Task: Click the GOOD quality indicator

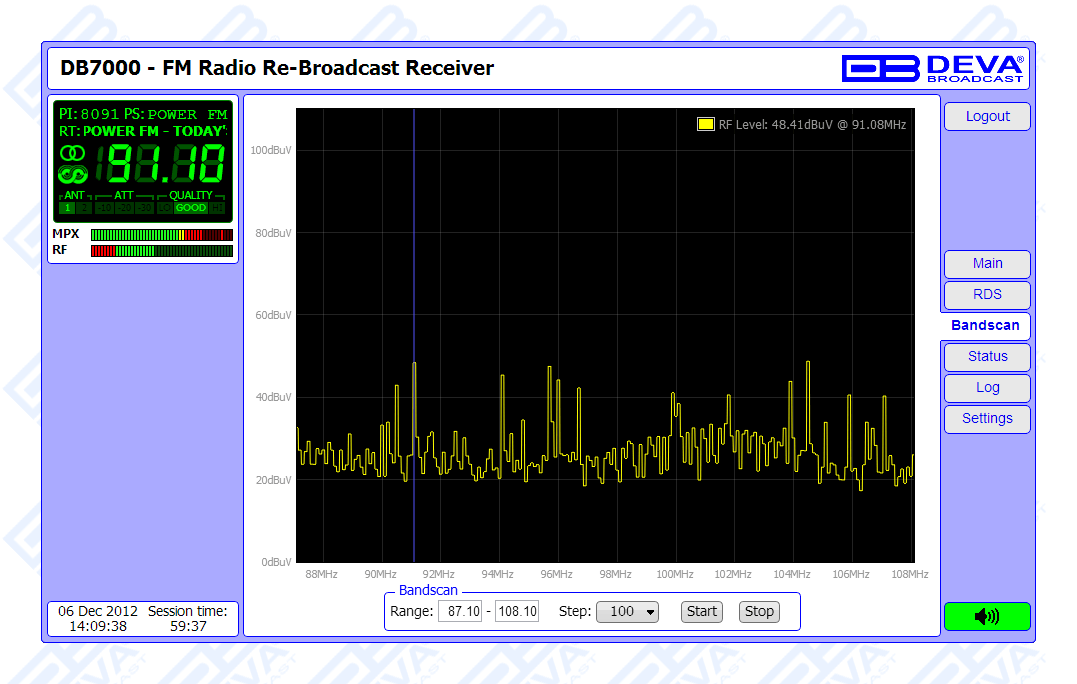Action: 190,208
